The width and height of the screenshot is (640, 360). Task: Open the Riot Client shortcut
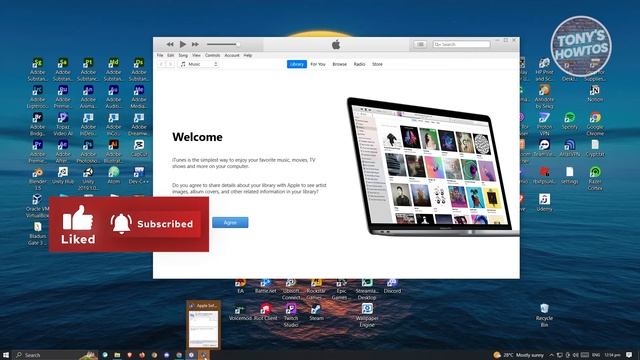coord(266,312)
